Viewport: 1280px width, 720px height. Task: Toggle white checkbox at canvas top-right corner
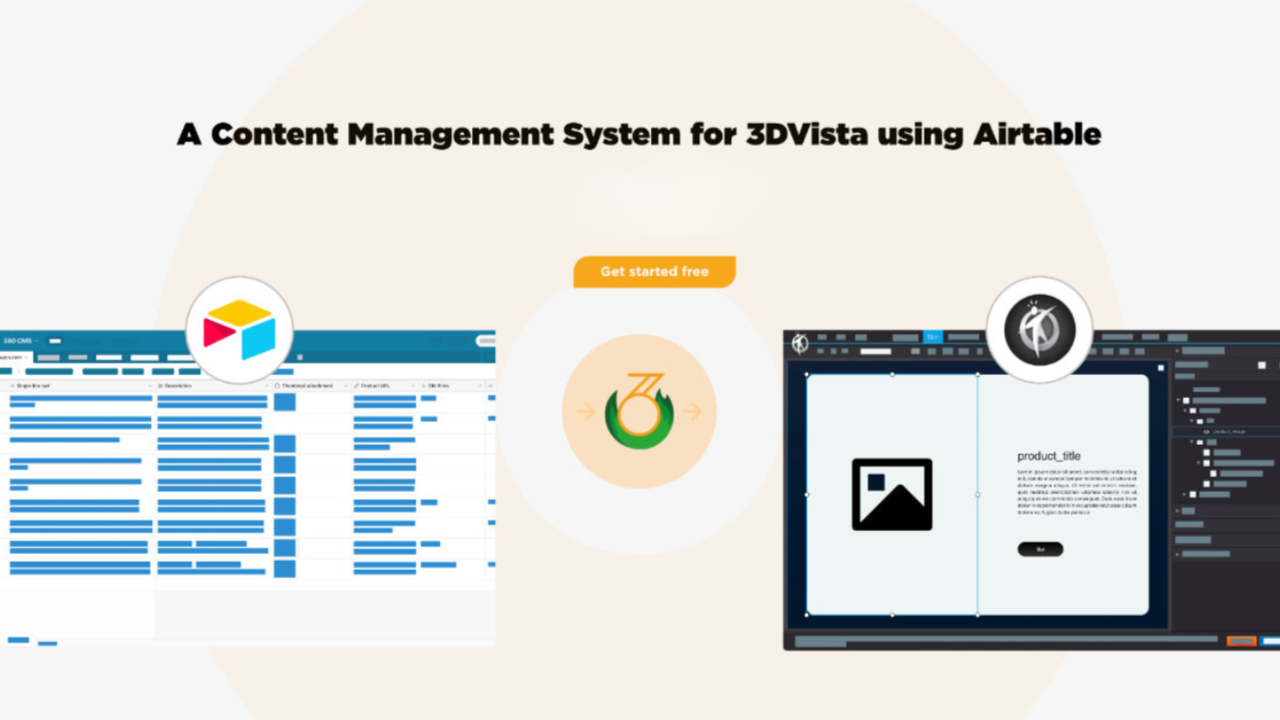[1160, 368]
